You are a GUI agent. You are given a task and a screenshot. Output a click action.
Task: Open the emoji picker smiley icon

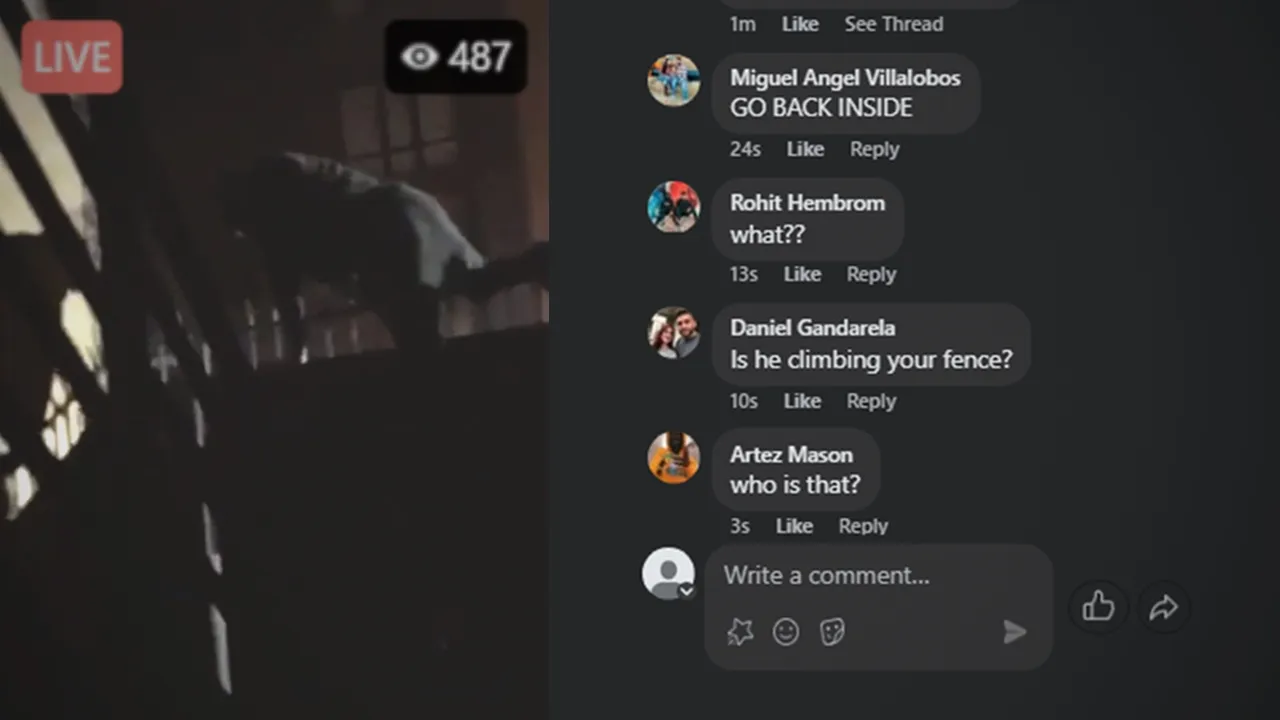(x=786, y=631)
